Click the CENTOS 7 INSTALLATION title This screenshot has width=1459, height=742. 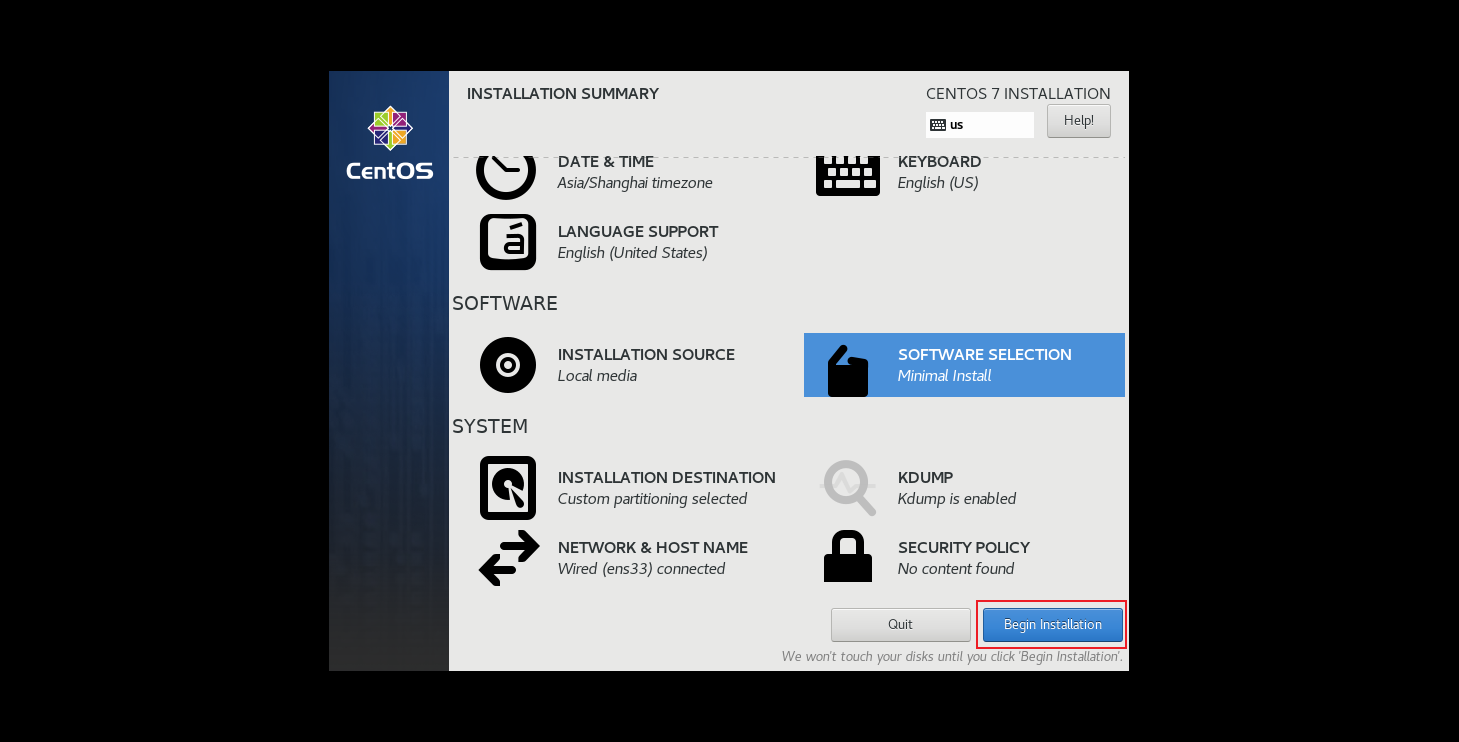pos(1018,94)
